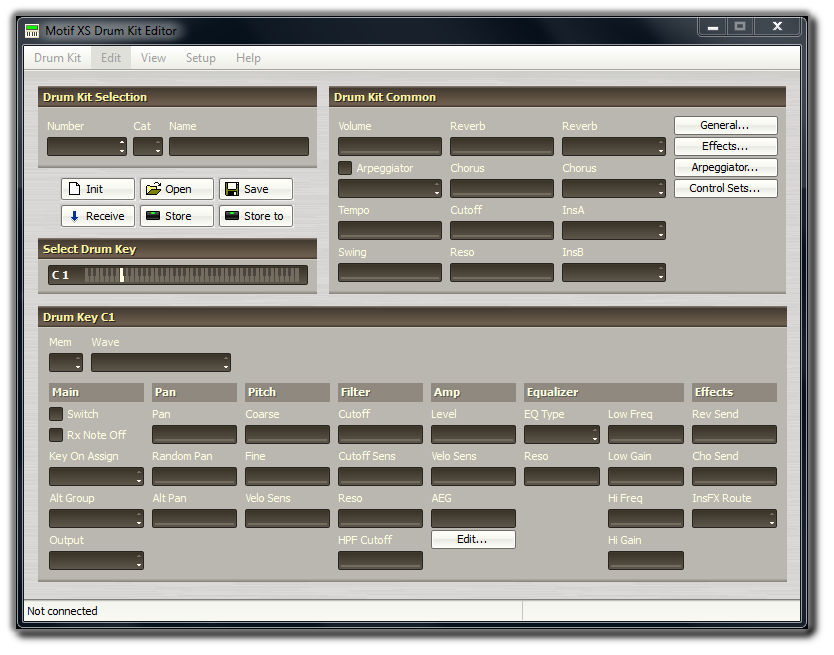Screen dimensions: 834x655
Task: Click the blue down arrow Receive icon
Action: pyautogui.click(x=74, y=216)
